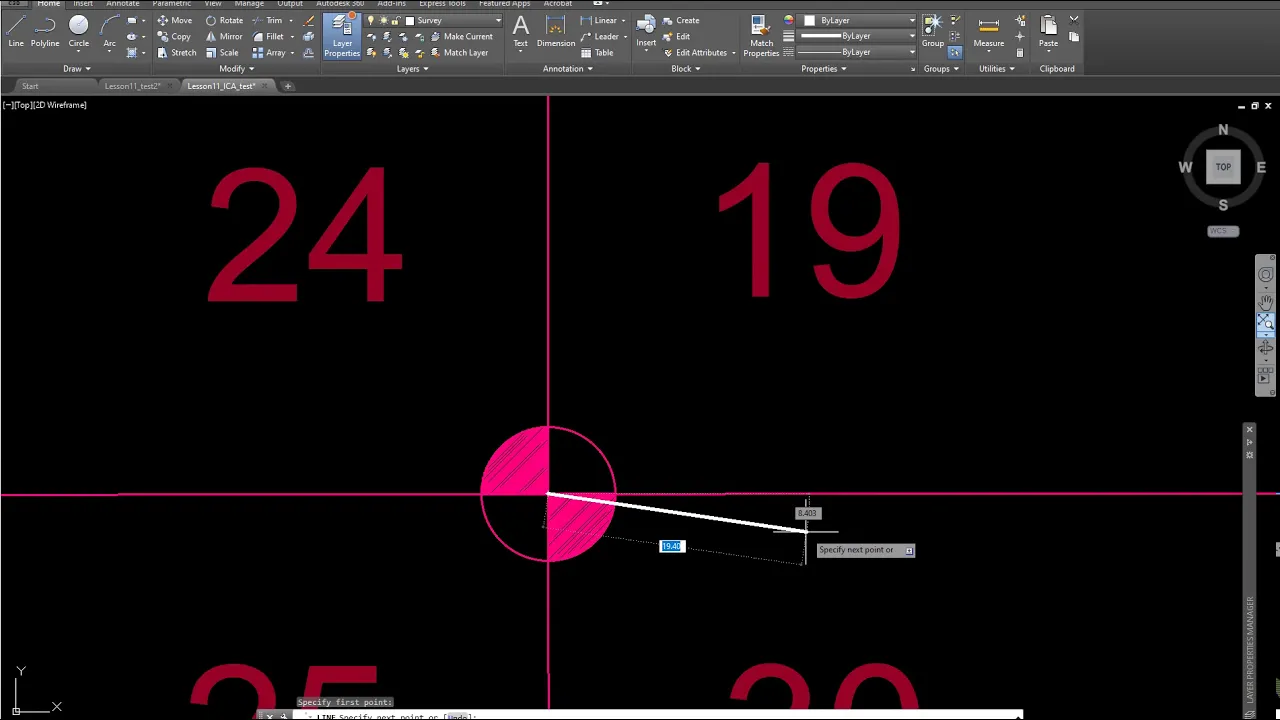Select the Arc tool
The width and height of the screenshot is (1280, 720).
coord(109,31)
